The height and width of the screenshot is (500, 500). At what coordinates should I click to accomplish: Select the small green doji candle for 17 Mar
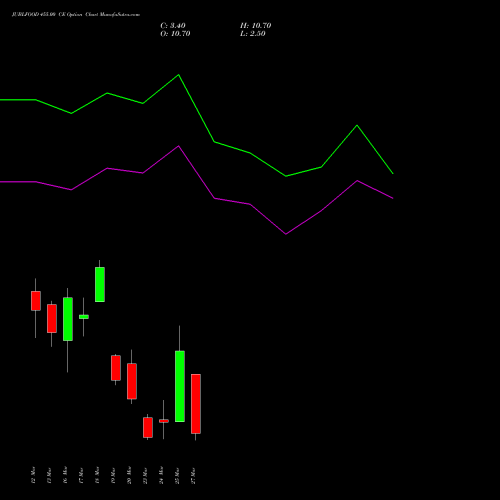[x=84, y=317]
